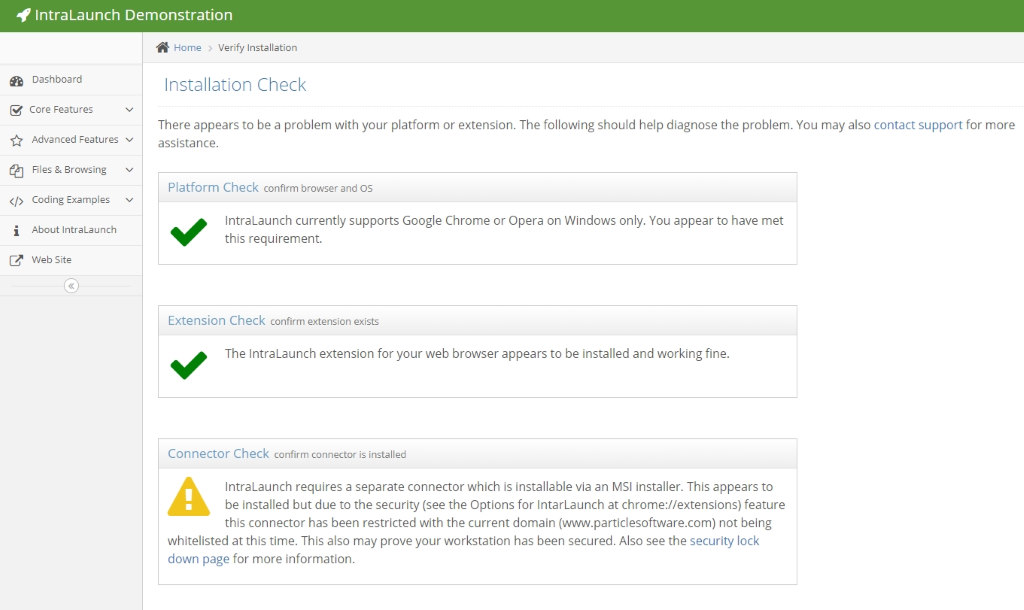This screenshot has width=1024, height=610.
Task: Click the Installation Check page title
Action: point(235,85)
